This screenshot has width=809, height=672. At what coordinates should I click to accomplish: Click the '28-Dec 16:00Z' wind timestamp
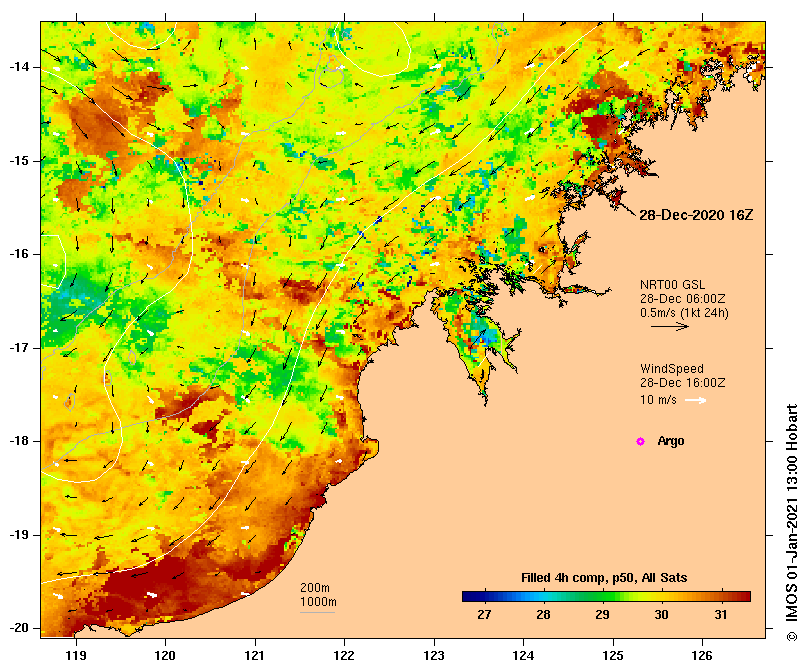click(683, 383)
